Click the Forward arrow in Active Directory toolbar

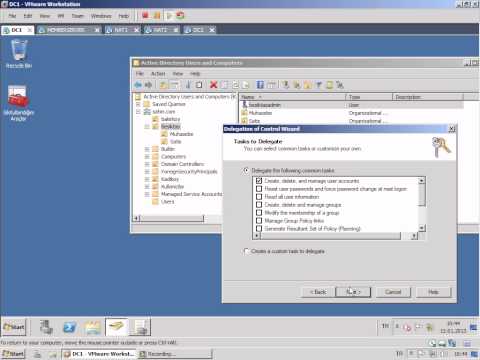tap(148, 85)
